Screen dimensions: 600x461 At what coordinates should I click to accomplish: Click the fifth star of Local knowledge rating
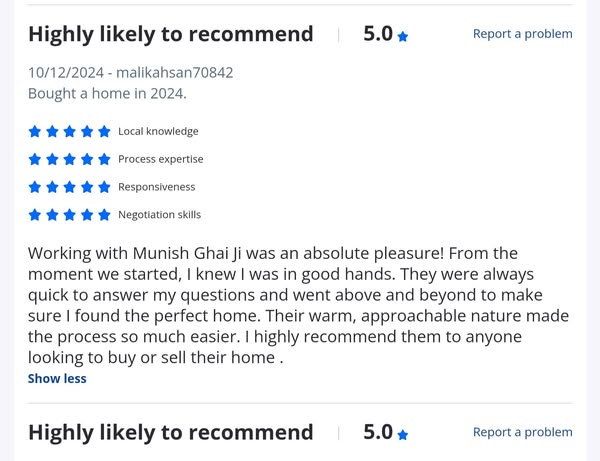tap(104, 131)
